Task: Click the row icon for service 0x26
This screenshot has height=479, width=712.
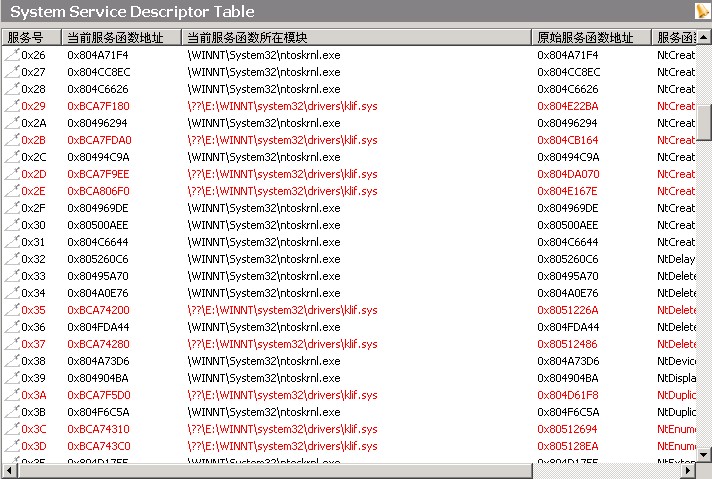Action: point(12,55)
